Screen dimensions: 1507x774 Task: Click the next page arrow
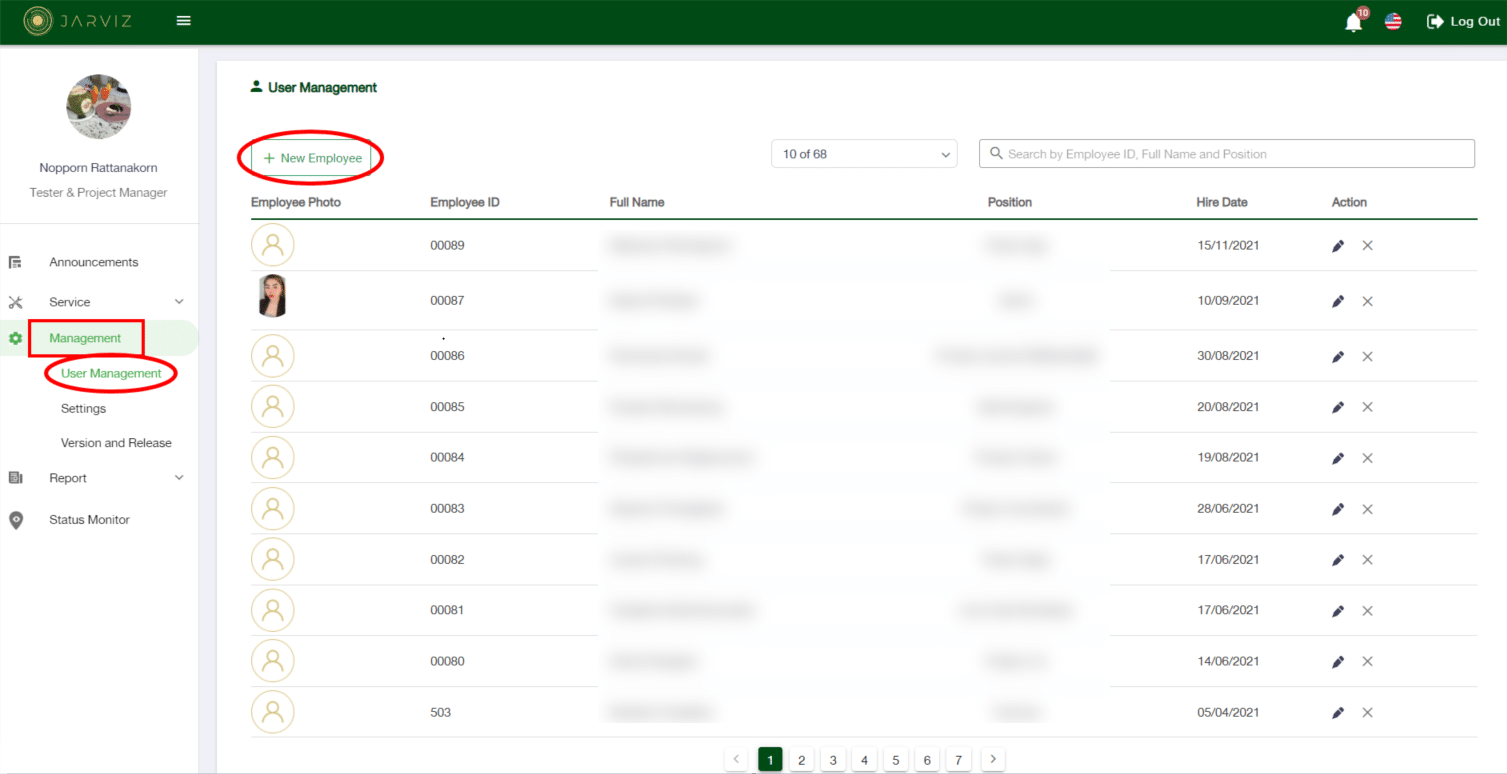point(992,760)
